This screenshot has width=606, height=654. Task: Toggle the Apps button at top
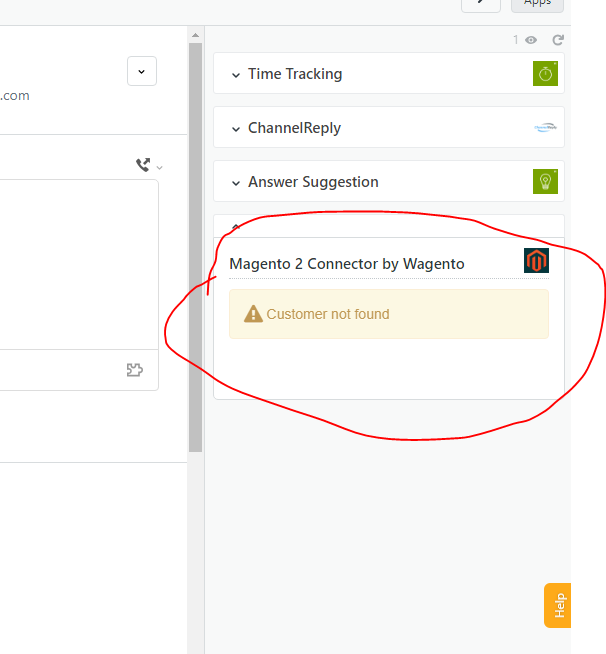click(537, 4)
